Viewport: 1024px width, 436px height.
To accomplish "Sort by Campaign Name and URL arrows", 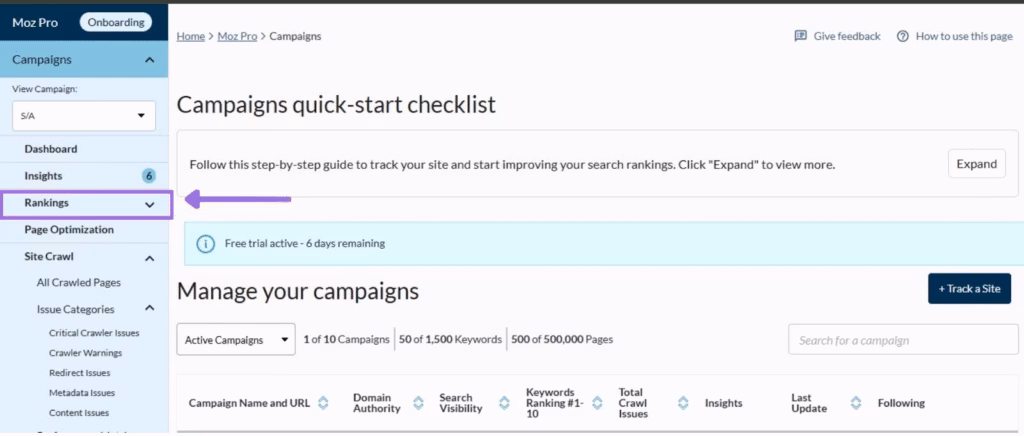I will pos(323,403).
